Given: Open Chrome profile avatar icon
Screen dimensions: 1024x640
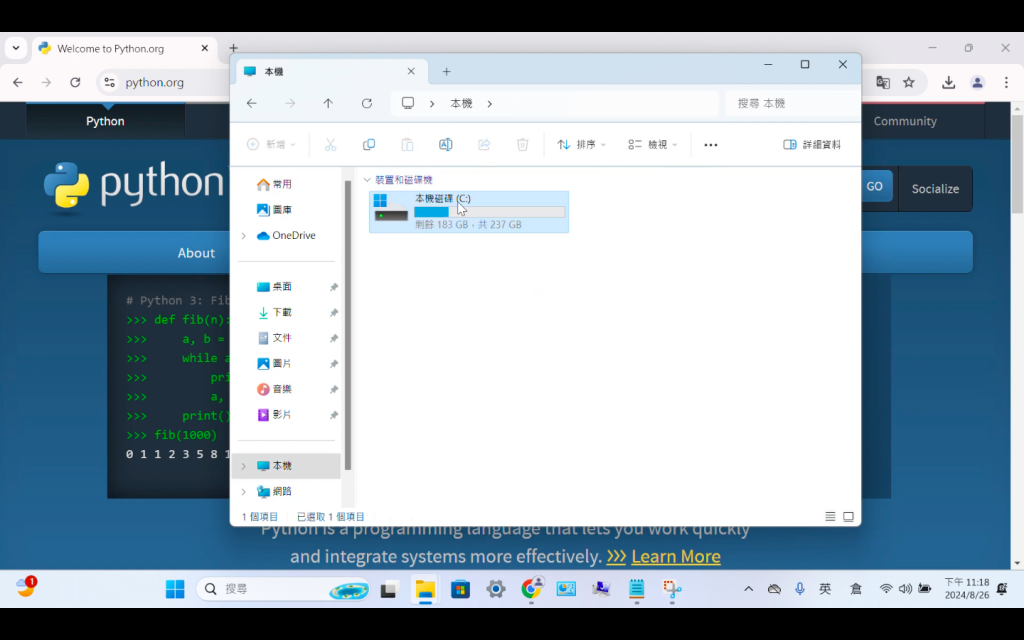Looking at the screenshot, I should (977, 82).
